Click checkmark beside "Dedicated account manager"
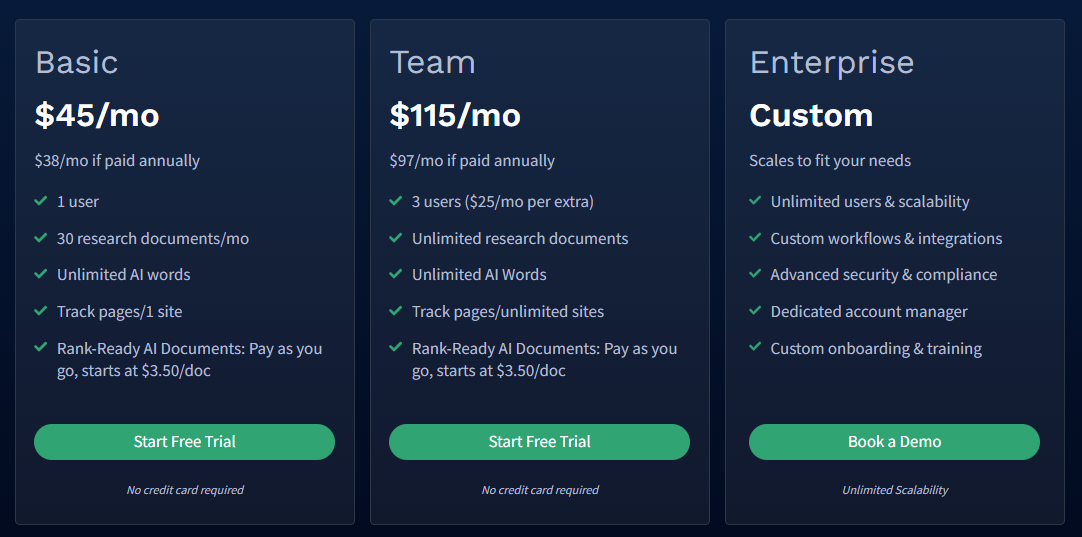Screen dimensions: 1082x537 pyautogui.click(x=755, y=311)
